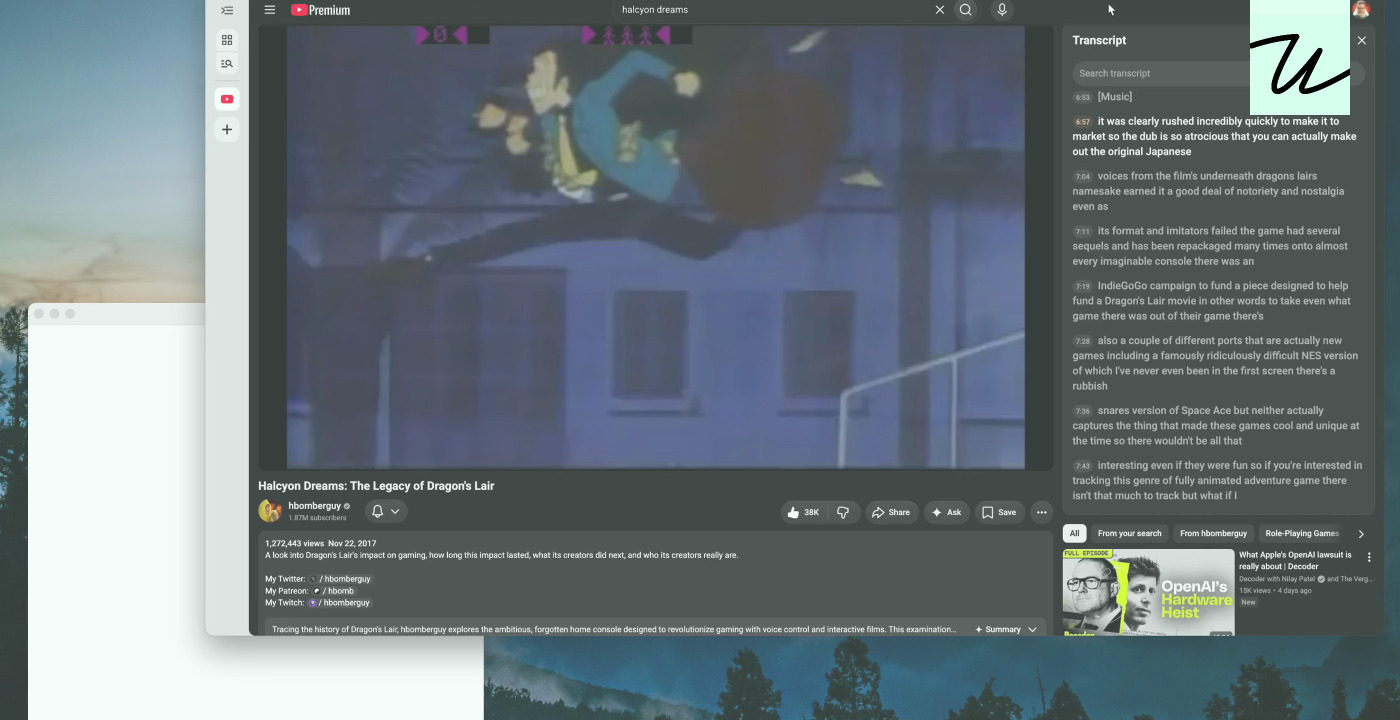Click the video player frame

(655, 247)
